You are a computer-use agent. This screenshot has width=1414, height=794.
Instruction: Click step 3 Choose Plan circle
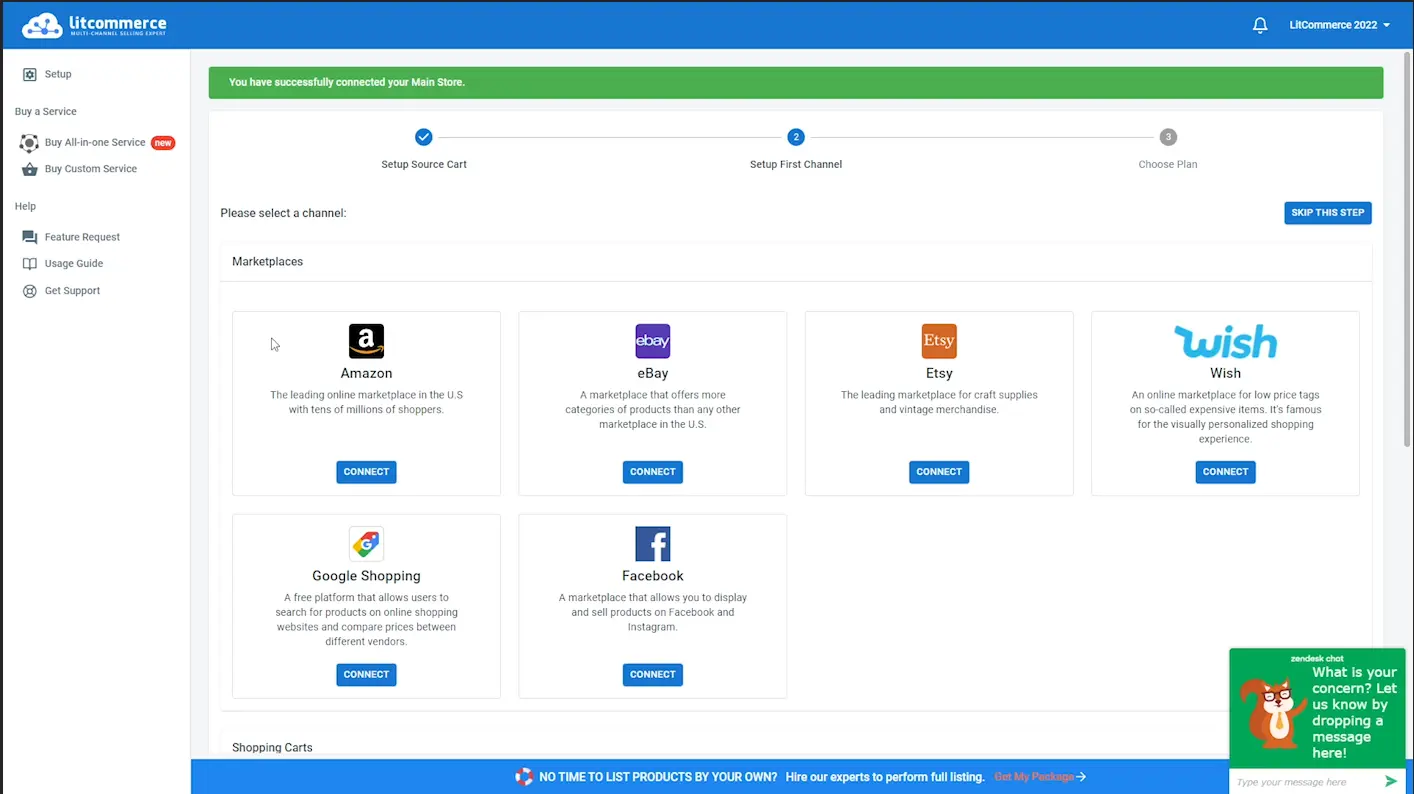click(x=1168, y=137)
